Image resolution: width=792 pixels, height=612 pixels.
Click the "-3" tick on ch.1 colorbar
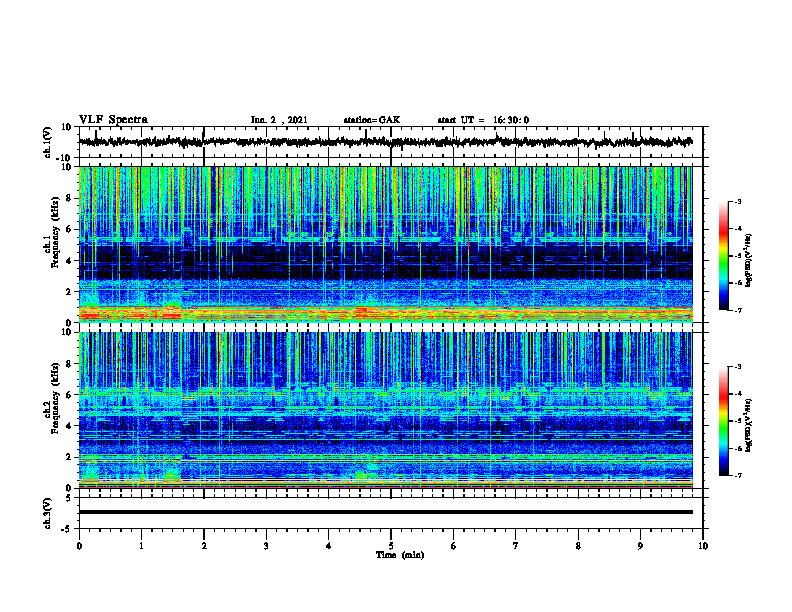click(x=737, y=202)
